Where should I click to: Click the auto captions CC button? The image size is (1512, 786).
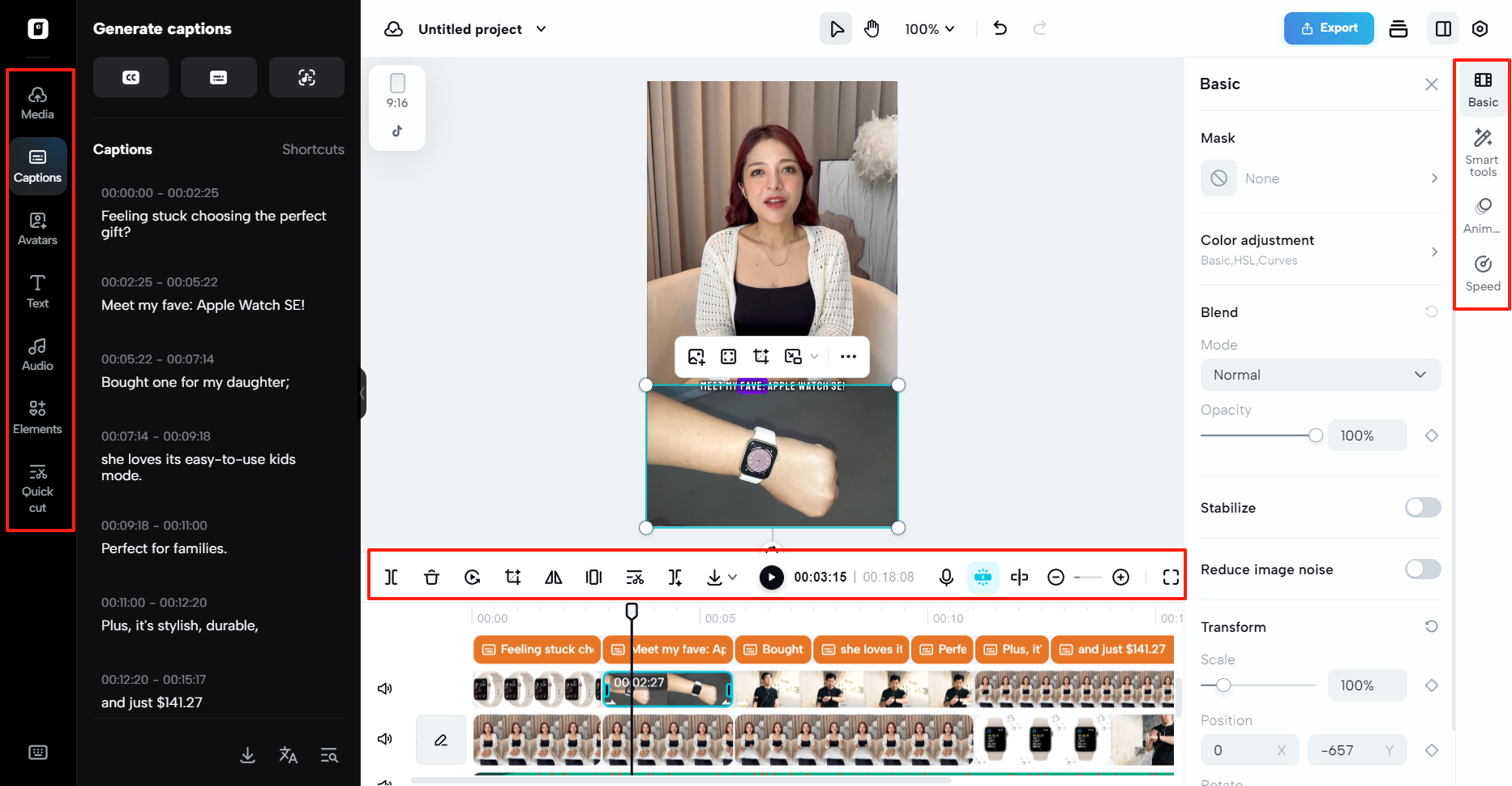pos(131,77)
